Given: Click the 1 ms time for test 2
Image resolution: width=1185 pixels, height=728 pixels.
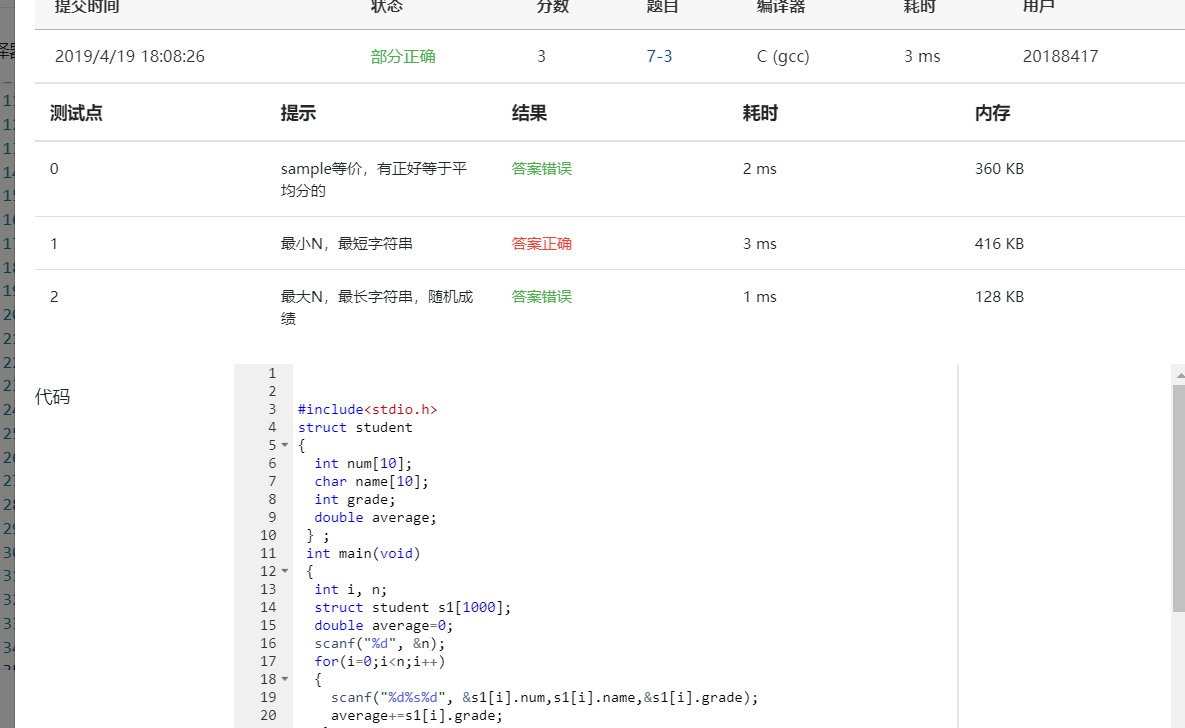Looking at the screenshot, I should pos(760,296).
